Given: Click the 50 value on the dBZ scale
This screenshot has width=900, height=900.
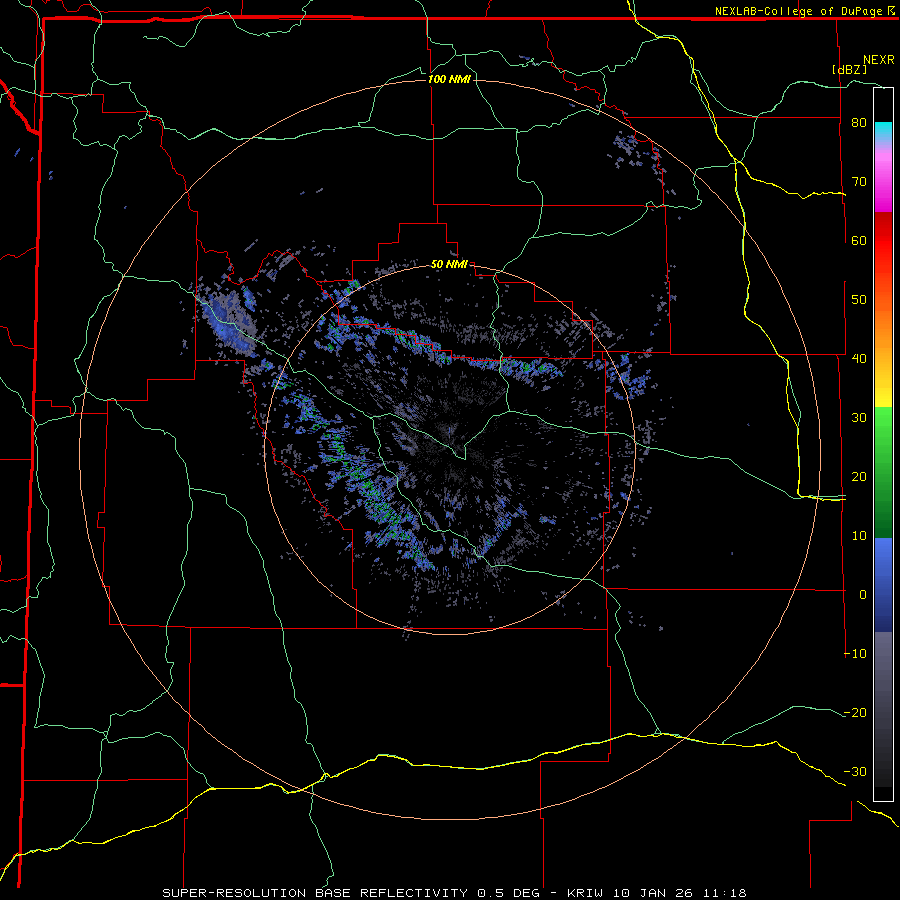Looking at the screenshot, I should tap(859, 300).
